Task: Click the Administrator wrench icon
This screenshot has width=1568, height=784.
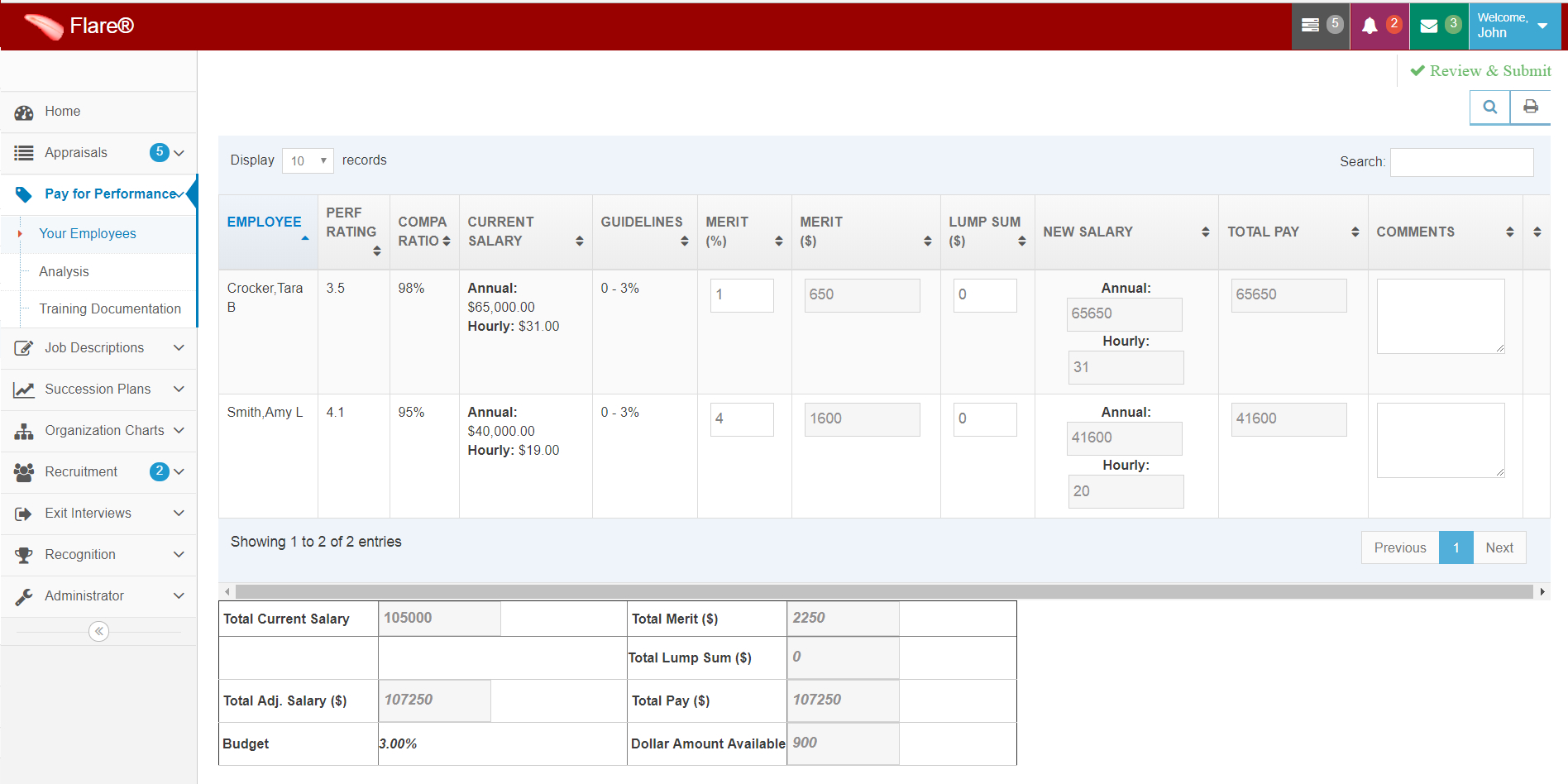Action: click(24, 596)
